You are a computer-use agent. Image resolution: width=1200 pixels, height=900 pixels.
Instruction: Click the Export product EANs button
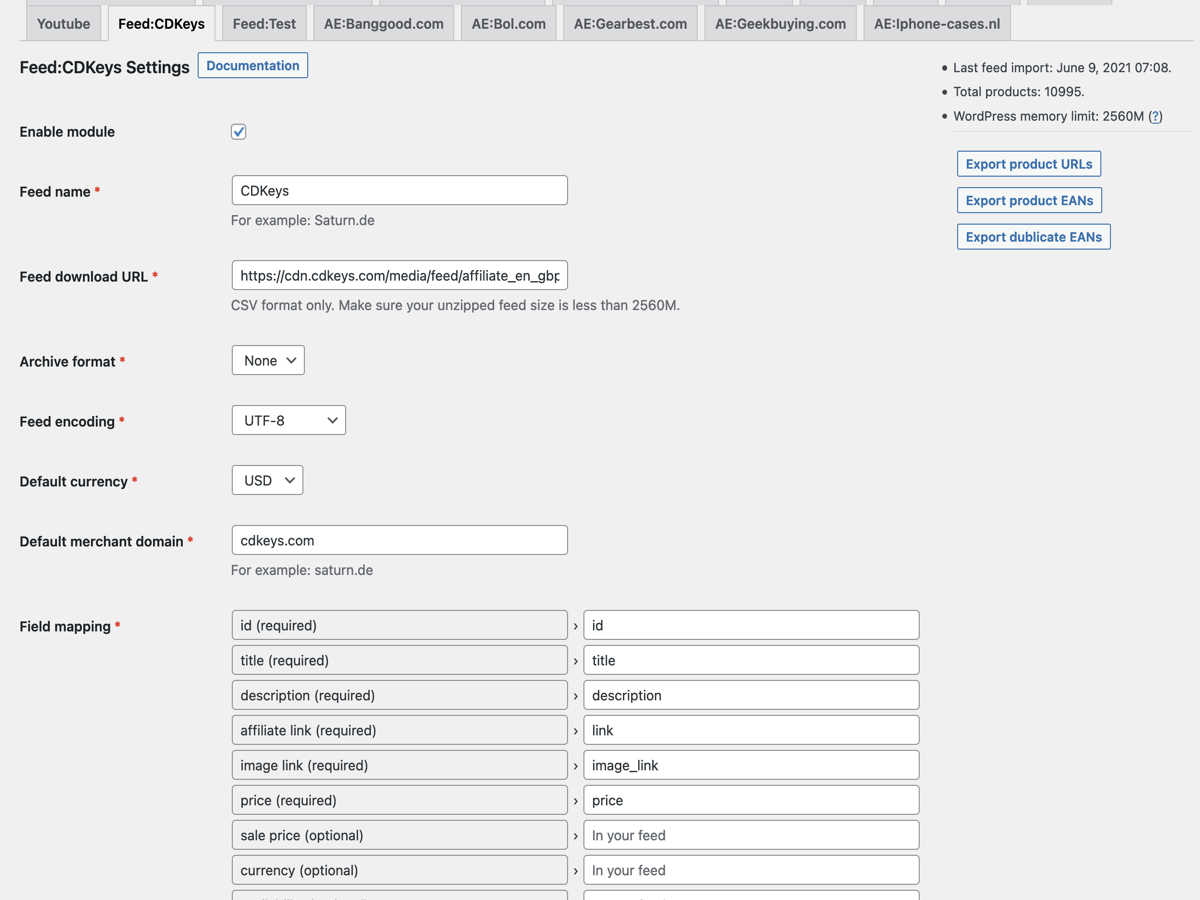pos(1029,200)
